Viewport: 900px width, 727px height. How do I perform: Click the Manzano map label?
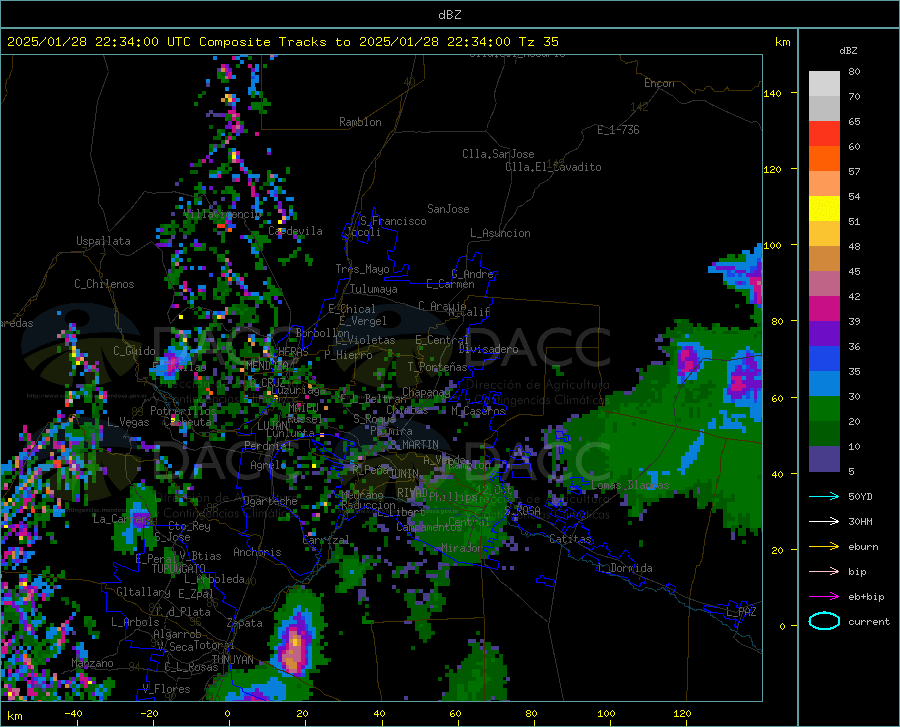tap(92, 663)
